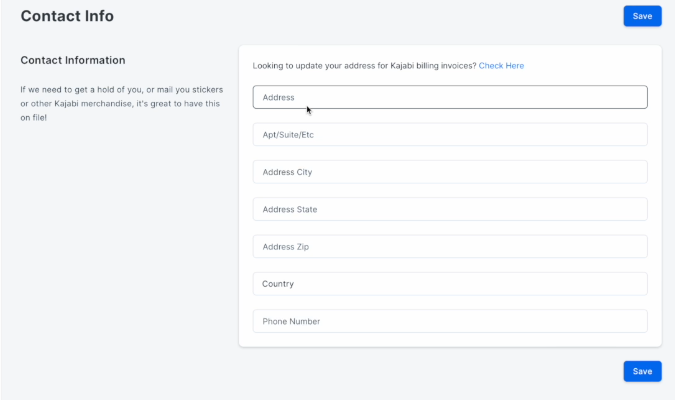This screenshot has width=675, height=400.
Task: Activate the Address State field
Action: [x=450, y=209]
